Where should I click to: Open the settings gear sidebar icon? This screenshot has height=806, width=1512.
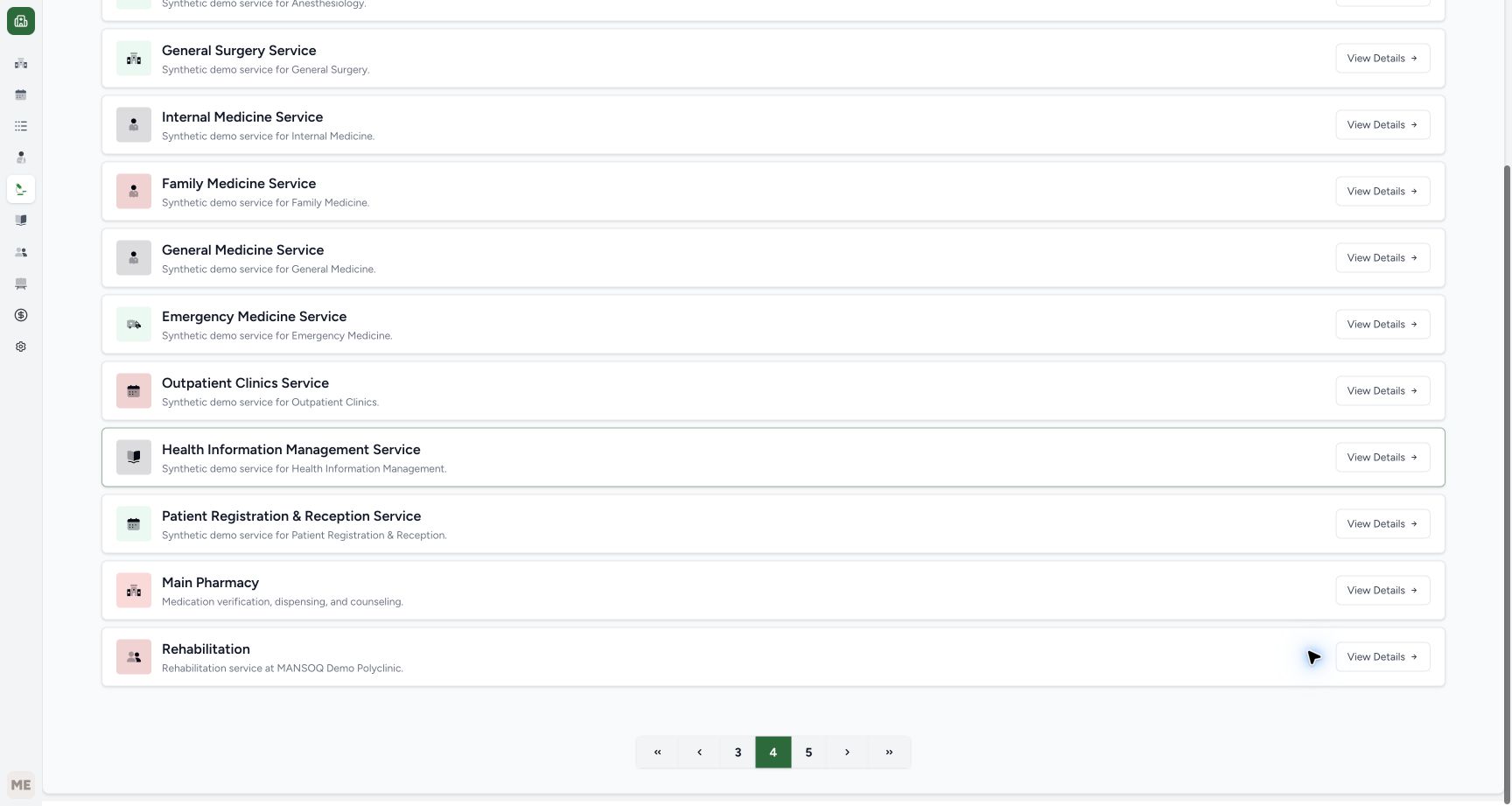coord(21,347)
